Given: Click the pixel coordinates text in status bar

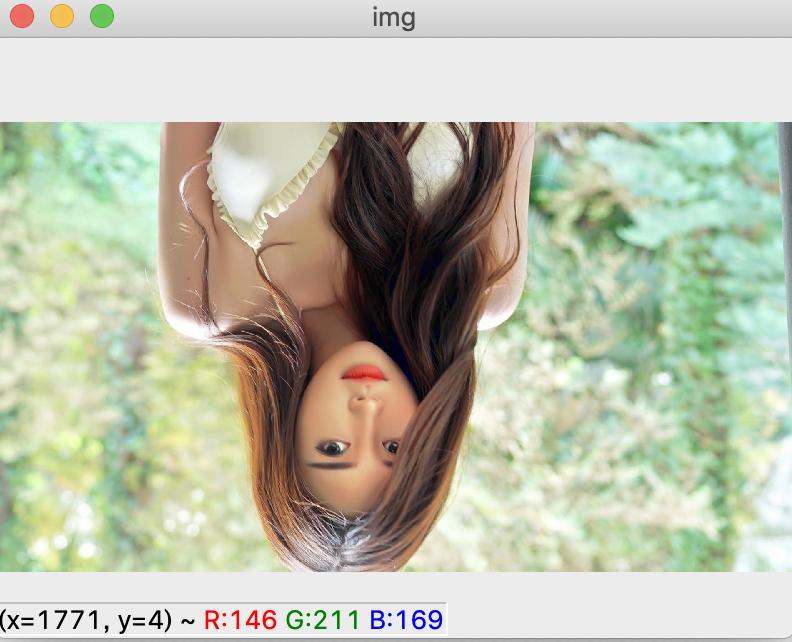Looking at the screenshot, I should click(x=86, y=620).
